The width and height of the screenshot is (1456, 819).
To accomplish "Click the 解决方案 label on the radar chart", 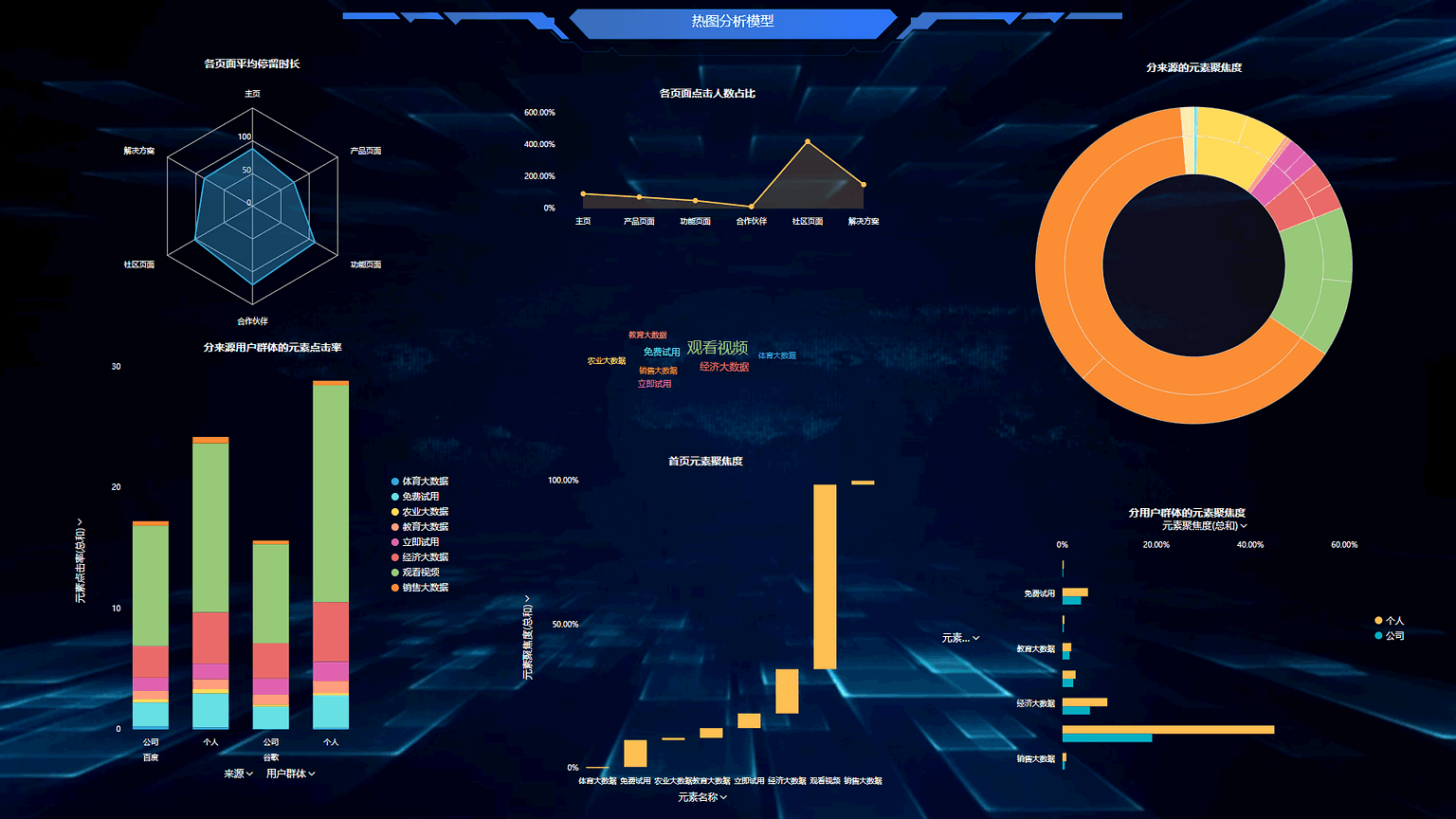I will point(138,151).
